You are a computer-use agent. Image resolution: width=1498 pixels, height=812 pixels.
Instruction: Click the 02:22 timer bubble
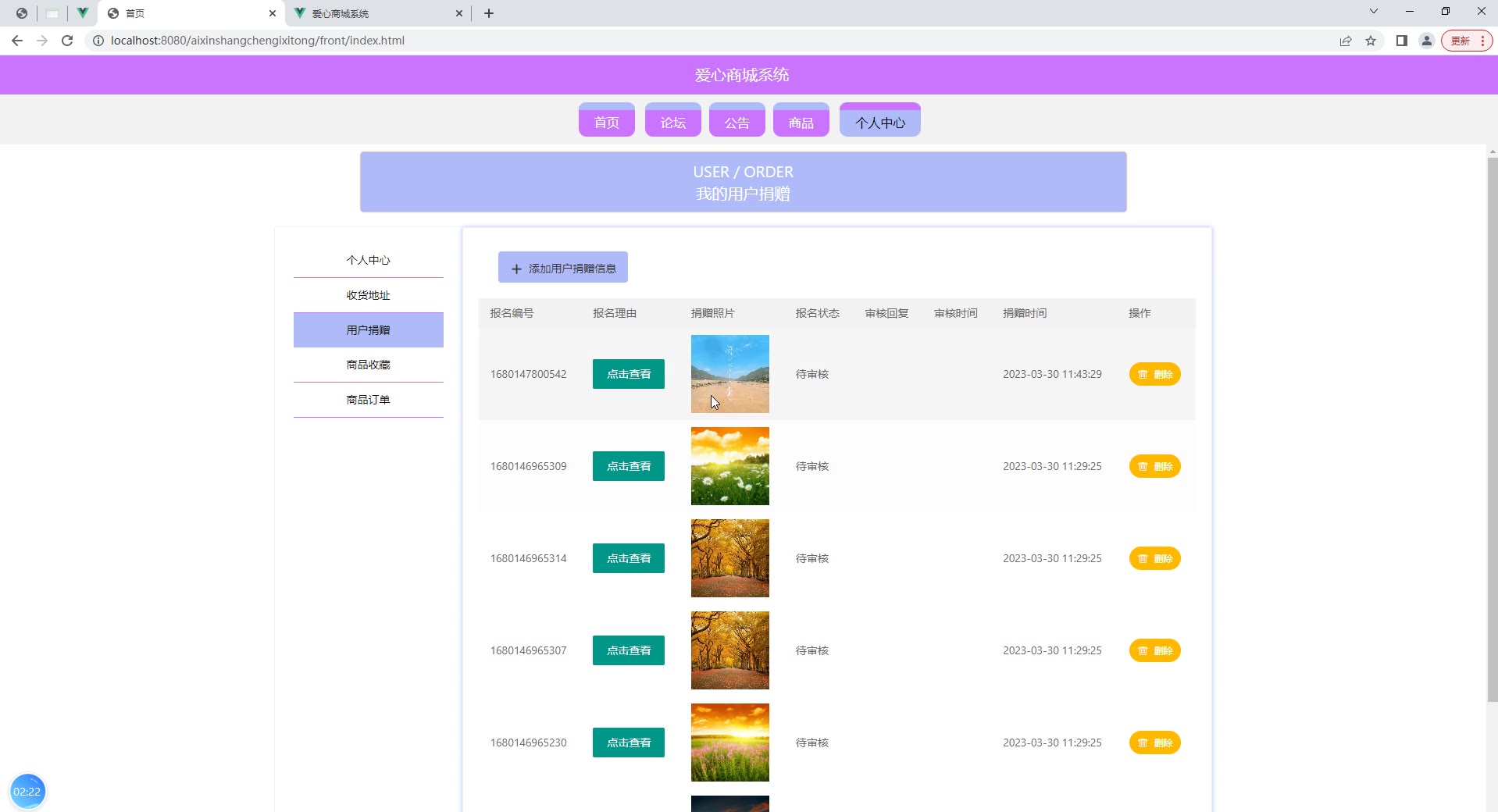[27, 792]
